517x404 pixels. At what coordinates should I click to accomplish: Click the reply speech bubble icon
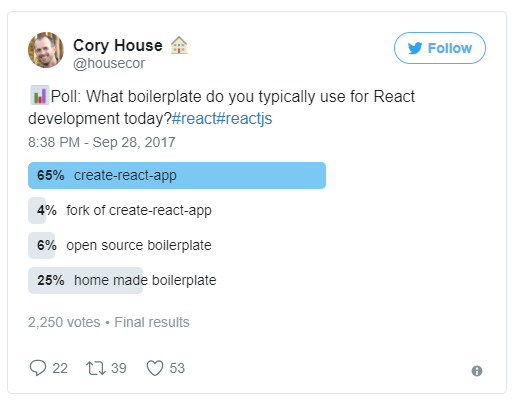click(x=38, y=368)
